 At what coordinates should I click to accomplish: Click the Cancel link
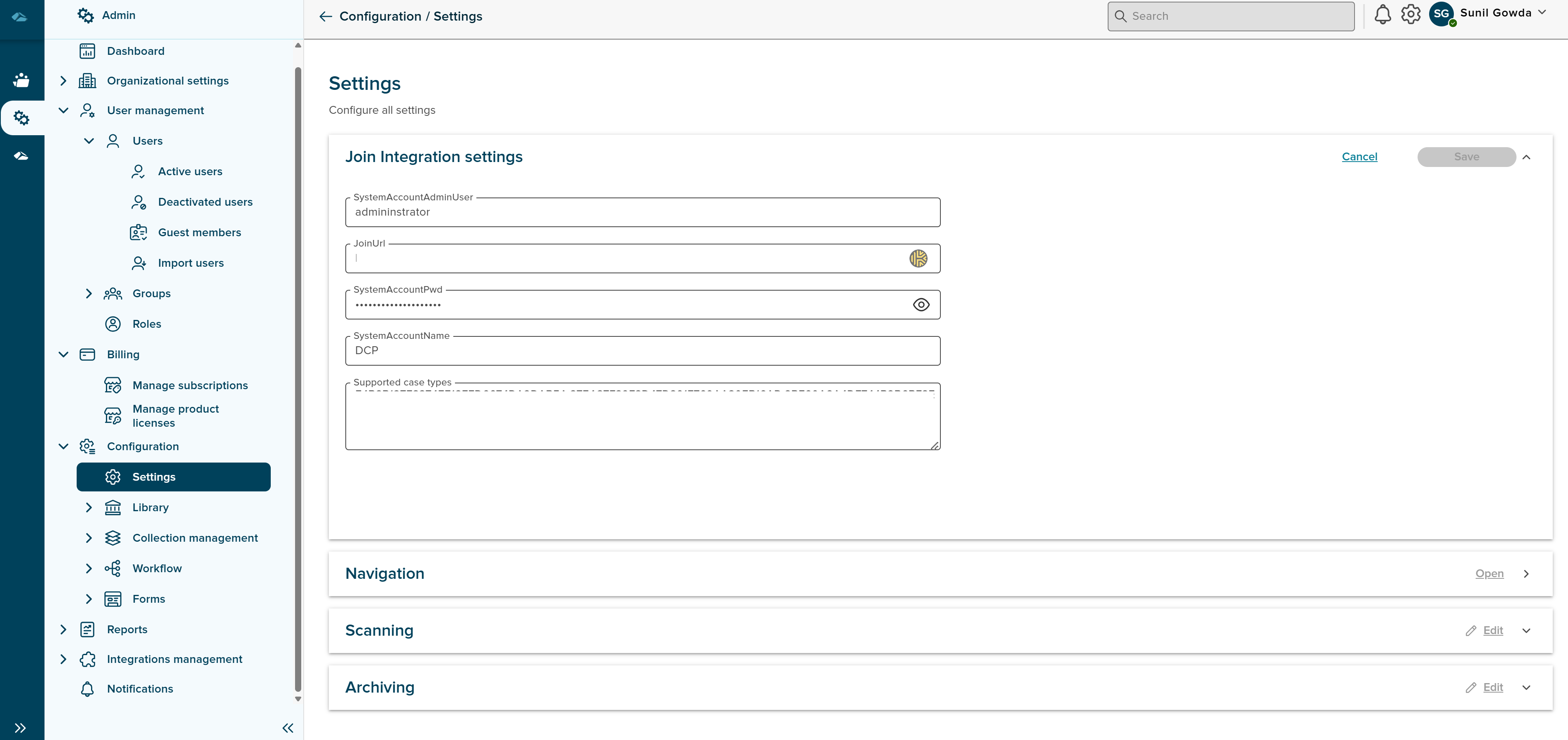pyautogui.click(x=1359, y=157)
